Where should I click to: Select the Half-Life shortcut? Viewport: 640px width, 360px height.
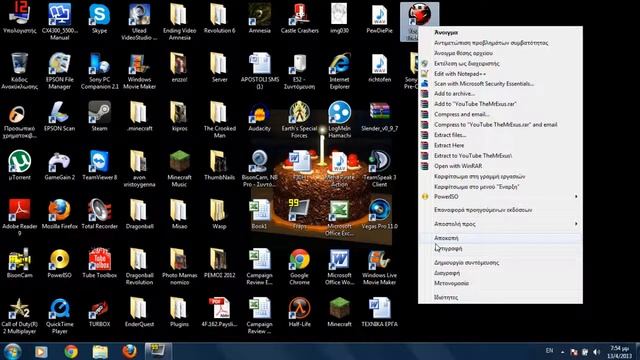tap(300, 309)
